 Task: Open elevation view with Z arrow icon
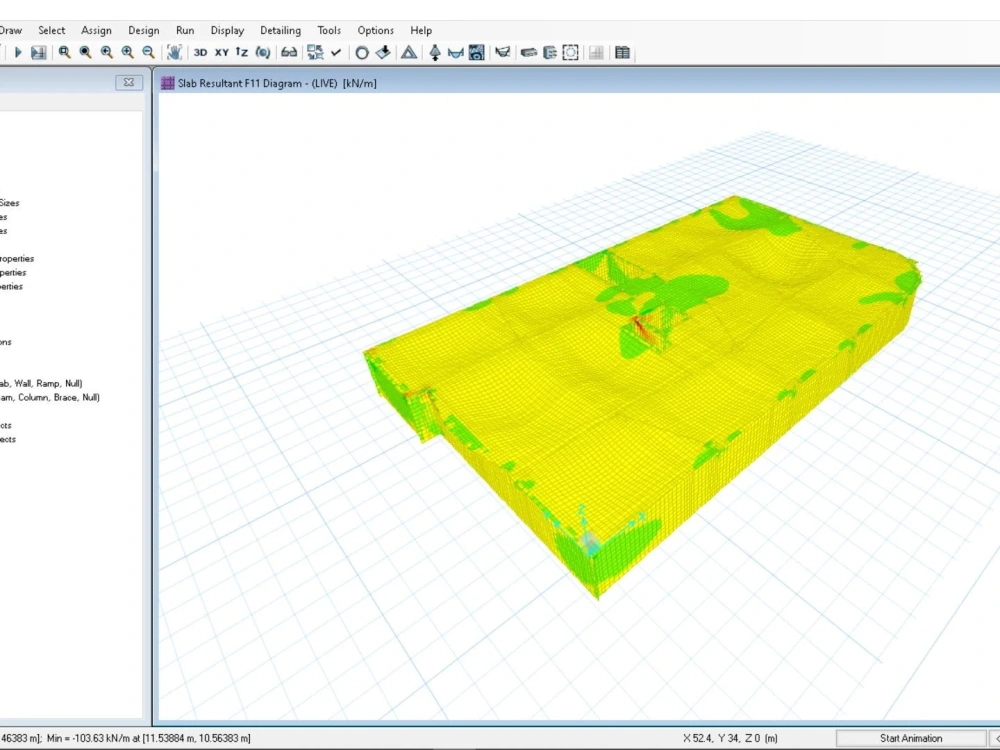click(x=242, y=52)
